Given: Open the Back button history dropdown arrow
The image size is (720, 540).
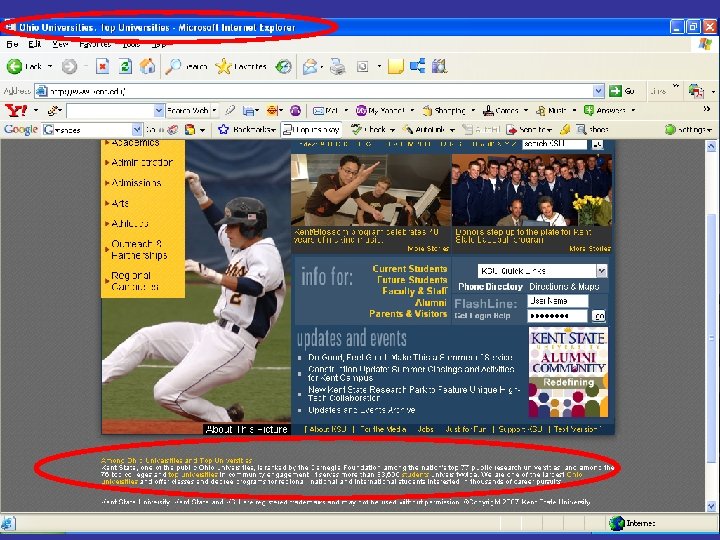Looking at the screenshot, I should 50,67.
